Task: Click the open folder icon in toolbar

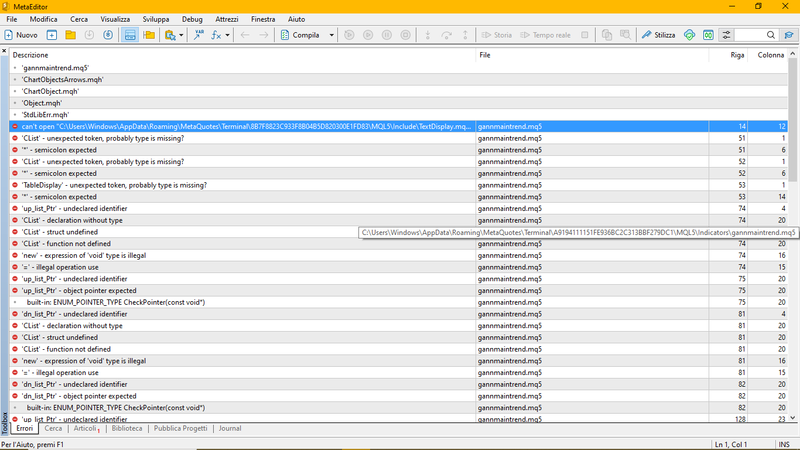Action: tap(70, 35)
